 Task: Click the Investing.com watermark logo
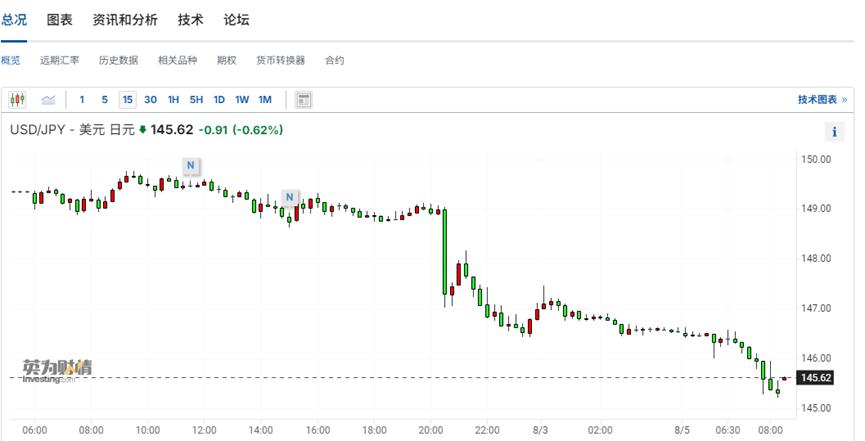click(x=57, y=370)
